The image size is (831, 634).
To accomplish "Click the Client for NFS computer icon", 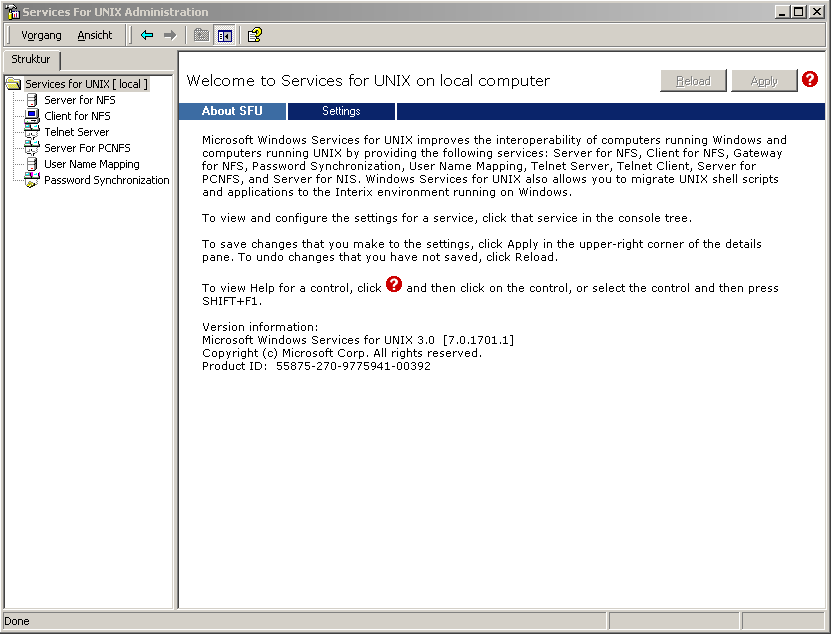I will [32, 116].
